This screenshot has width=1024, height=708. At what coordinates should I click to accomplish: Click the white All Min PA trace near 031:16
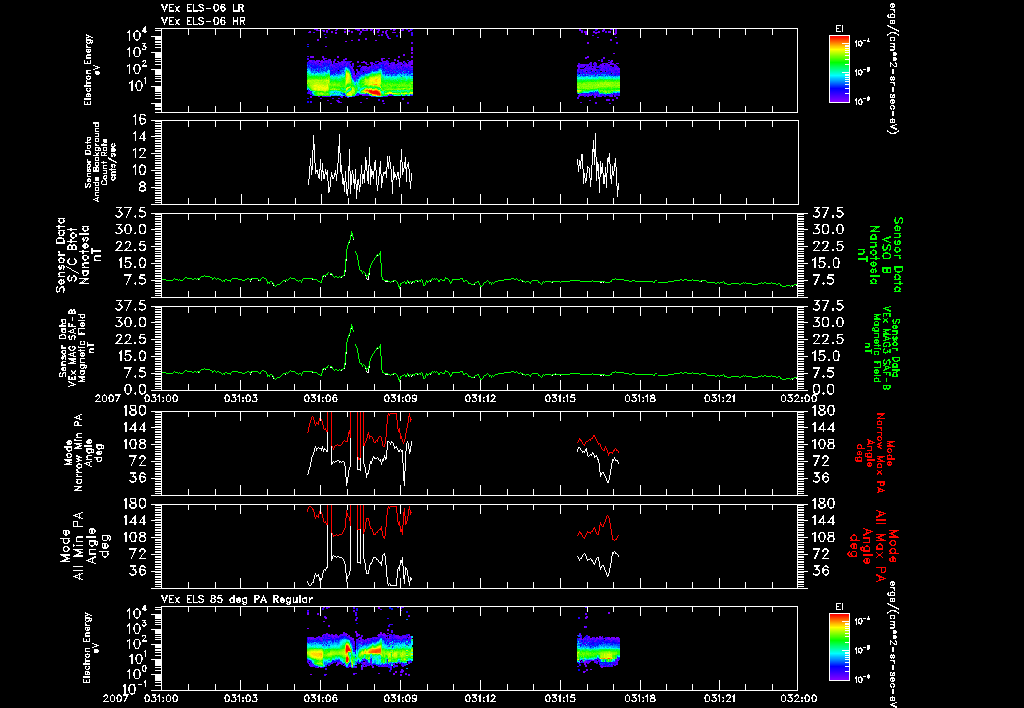click(598, 562)
